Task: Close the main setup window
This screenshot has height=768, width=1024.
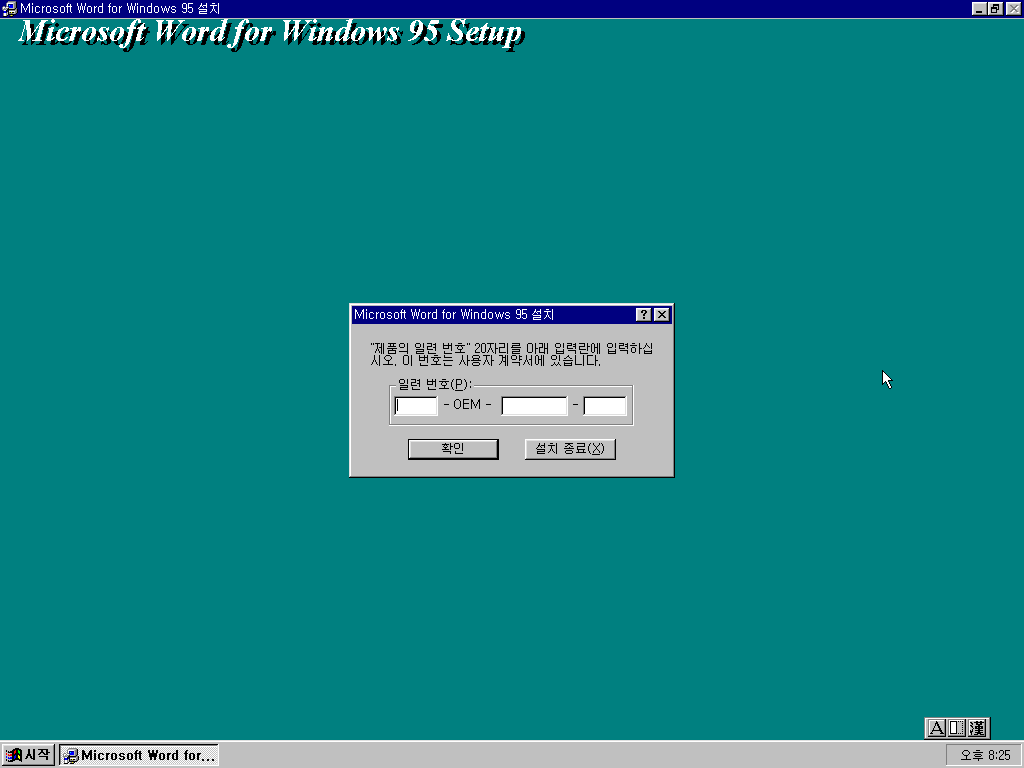Action: (1013, 8)
